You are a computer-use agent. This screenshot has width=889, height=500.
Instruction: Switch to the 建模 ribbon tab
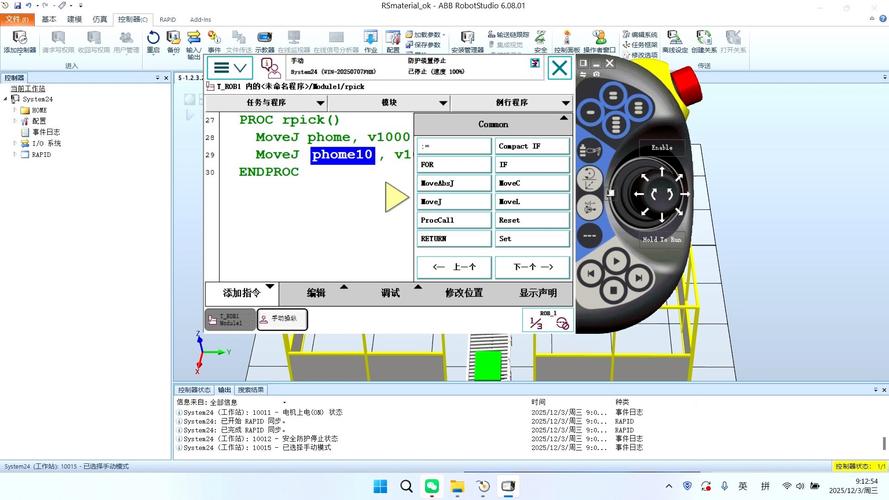(x=74, y=19)
